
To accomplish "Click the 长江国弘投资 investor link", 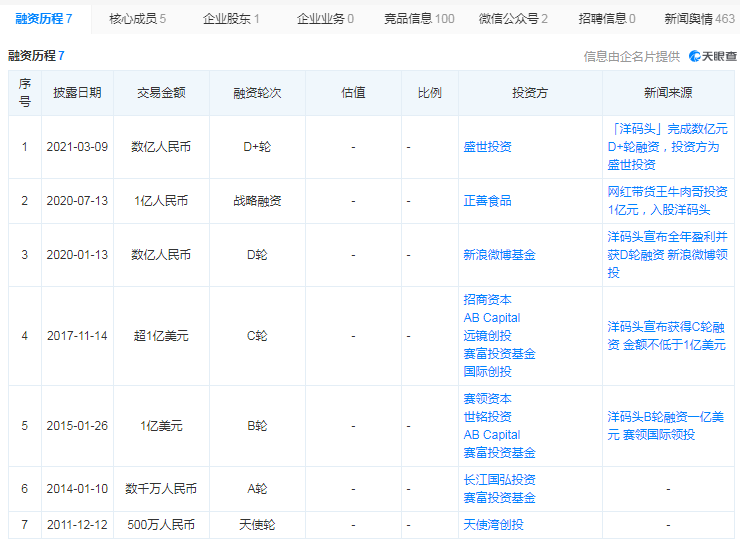I will point(499,480).
